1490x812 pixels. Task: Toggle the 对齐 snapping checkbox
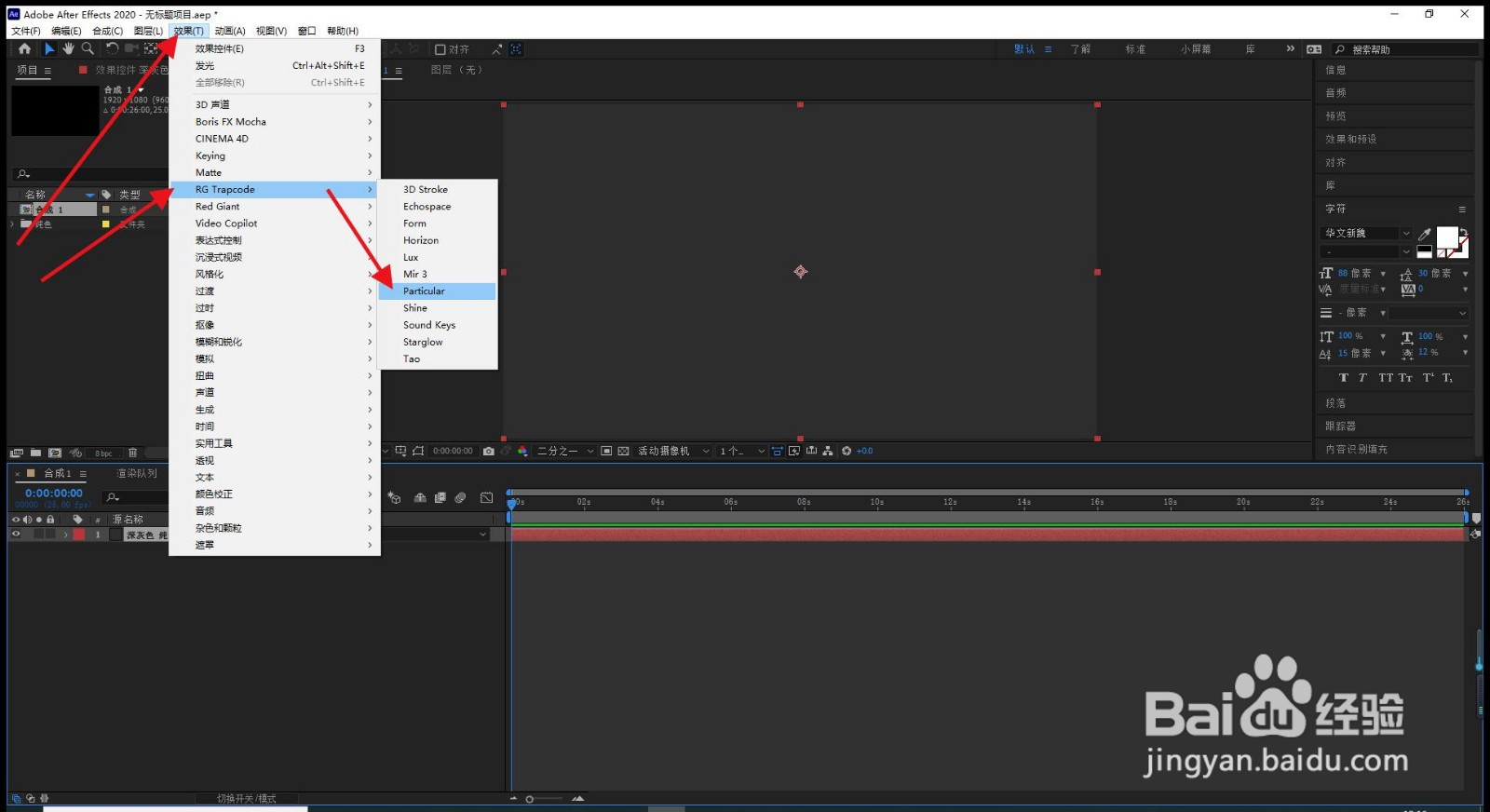click(x=440, y=49)
